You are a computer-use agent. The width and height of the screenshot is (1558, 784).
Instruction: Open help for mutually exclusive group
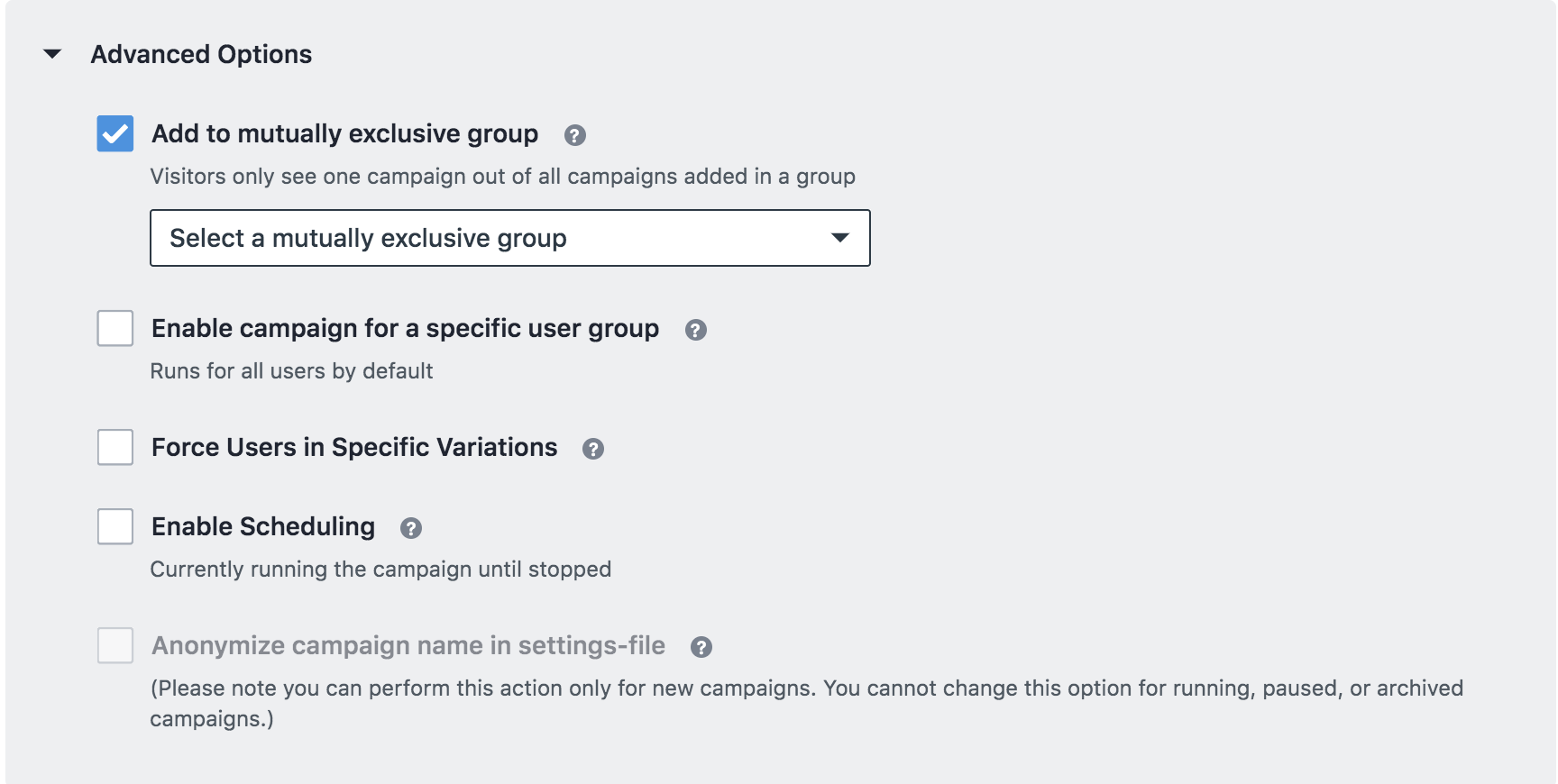(x=574, y=135)
